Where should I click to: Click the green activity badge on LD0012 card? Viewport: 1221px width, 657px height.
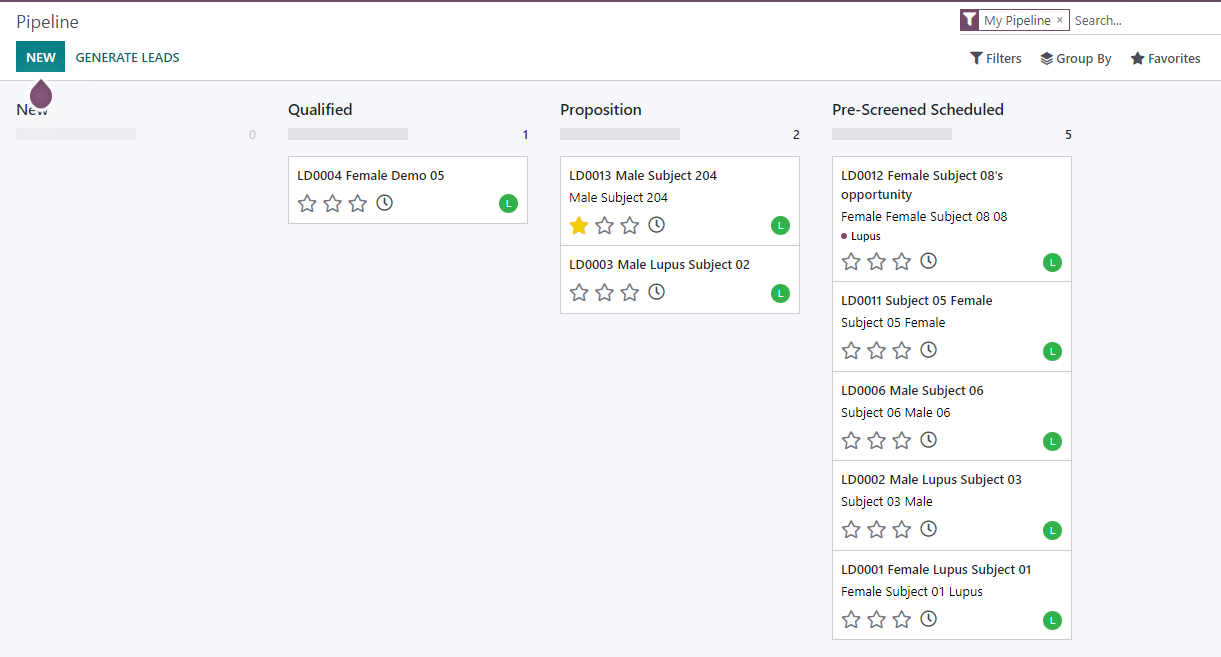[1052, 262]
